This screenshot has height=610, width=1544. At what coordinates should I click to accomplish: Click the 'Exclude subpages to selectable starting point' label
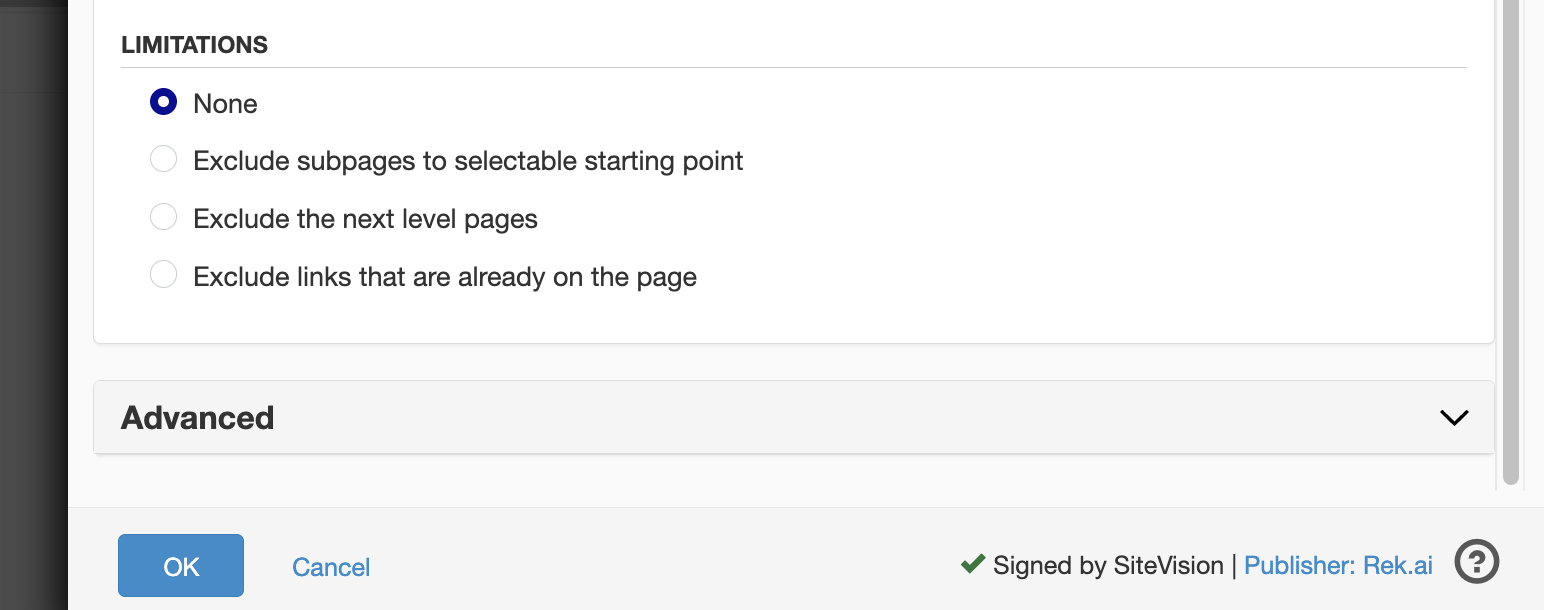coord(468,161)
